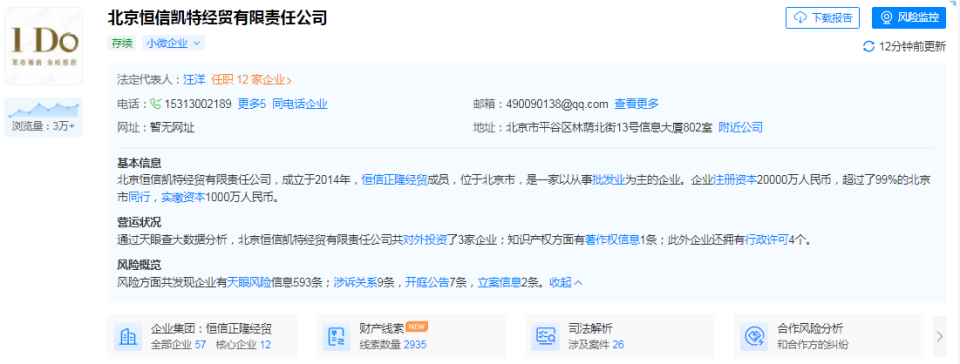The height and width of the screenshot is (364, 960).
Task: Click the 浏览量：3万+ text
Action: [x=43, y=127]
